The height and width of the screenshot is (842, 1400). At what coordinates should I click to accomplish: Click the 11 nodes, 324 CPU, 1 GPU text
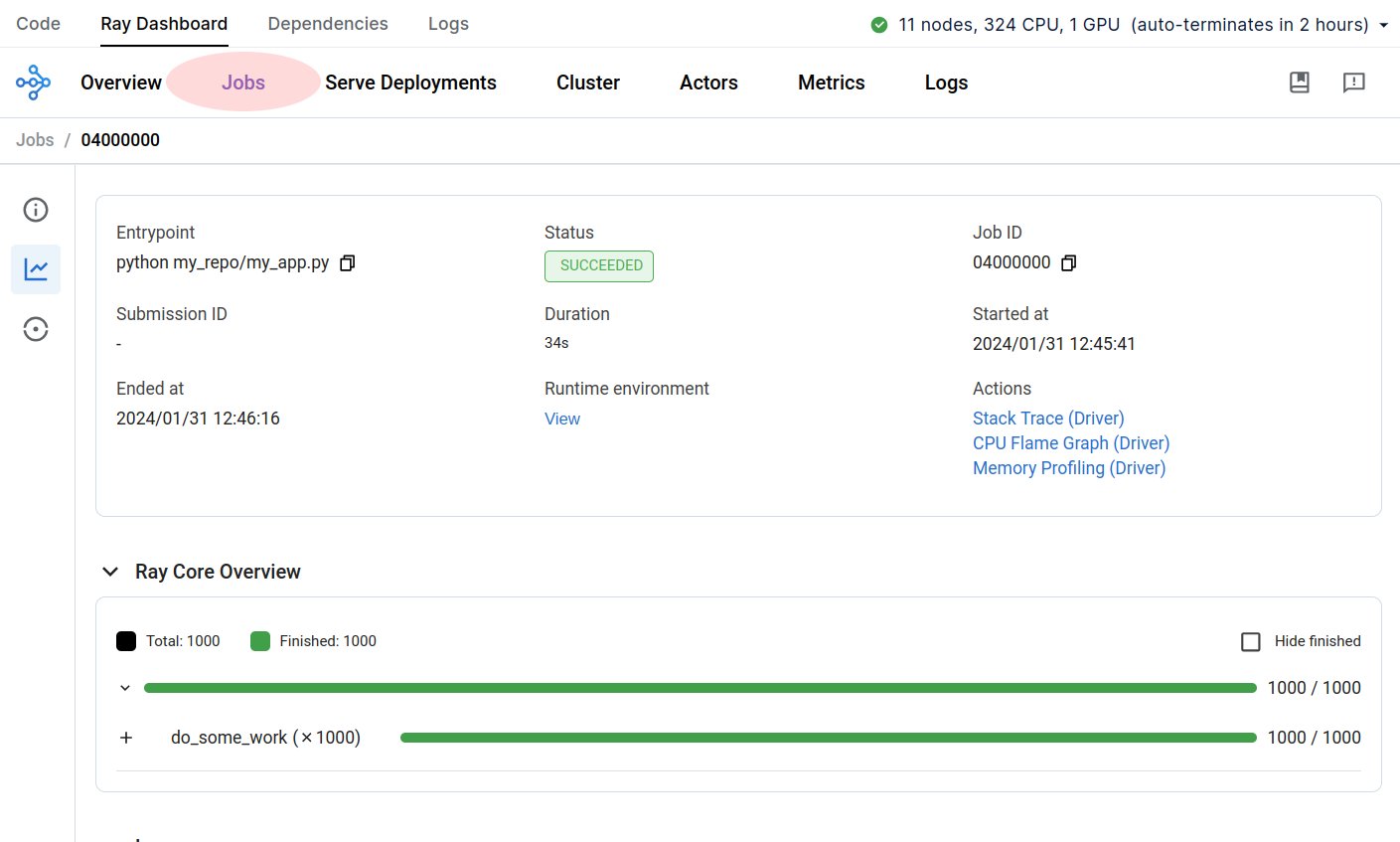pos(1010,25)
